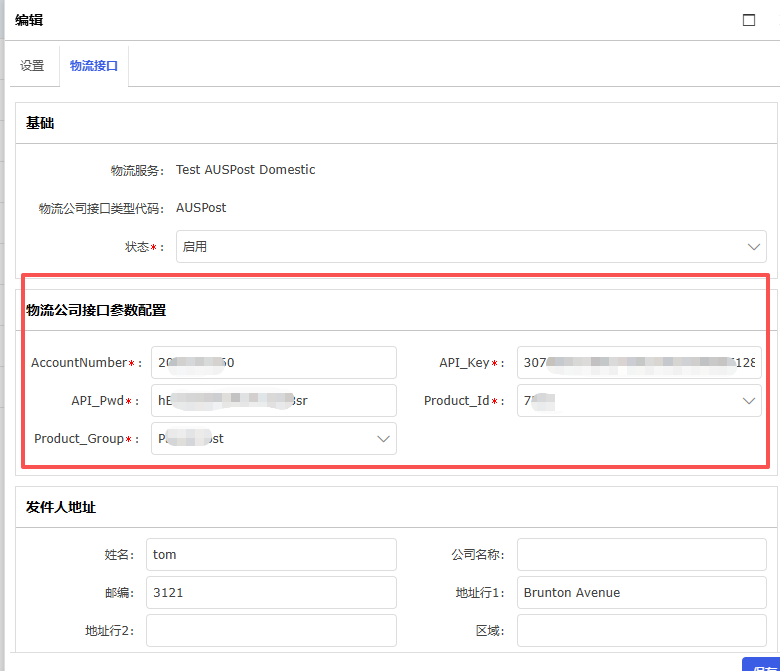Click the 物流公司接口参数配置 section heading

click(x=96, y=310)
